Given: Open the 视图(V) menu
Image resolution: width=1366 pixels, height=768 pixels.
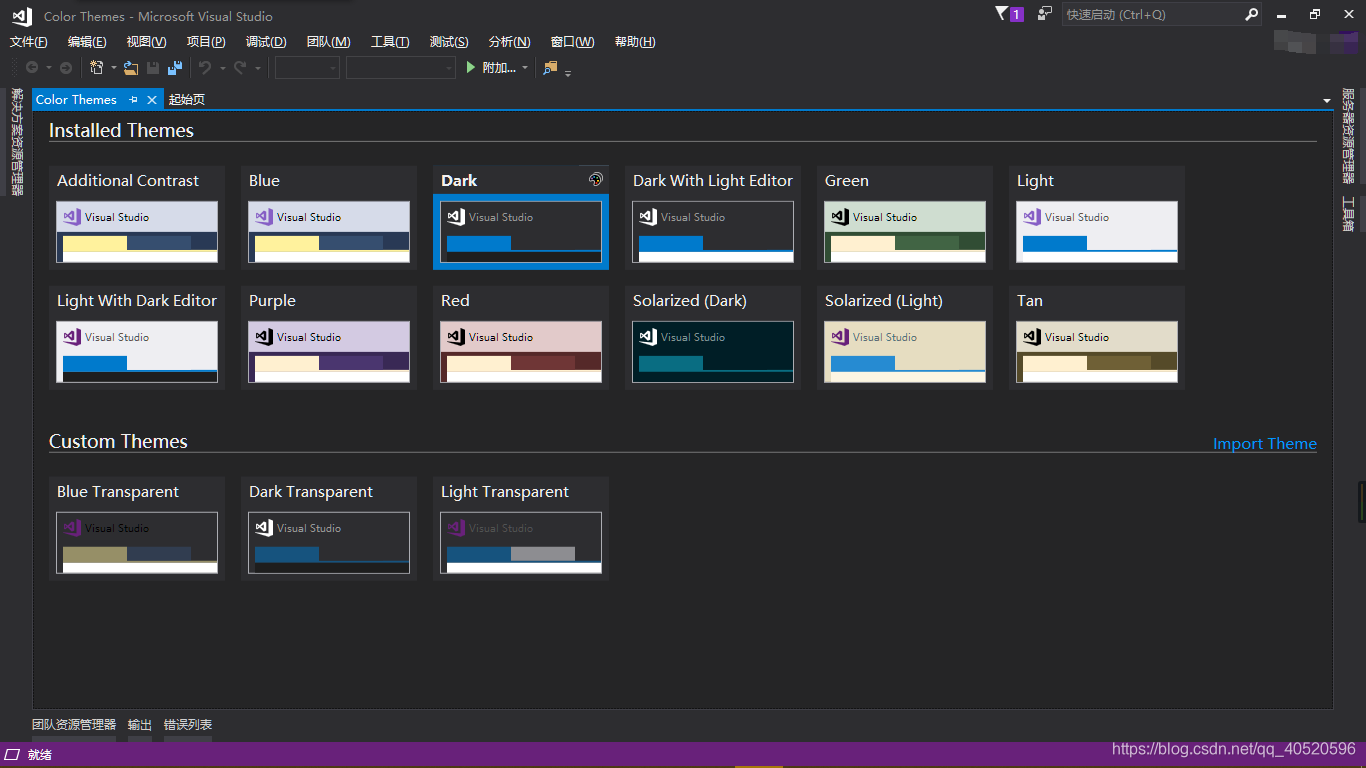Looking at the screenshot, I should tap(146, 42).
